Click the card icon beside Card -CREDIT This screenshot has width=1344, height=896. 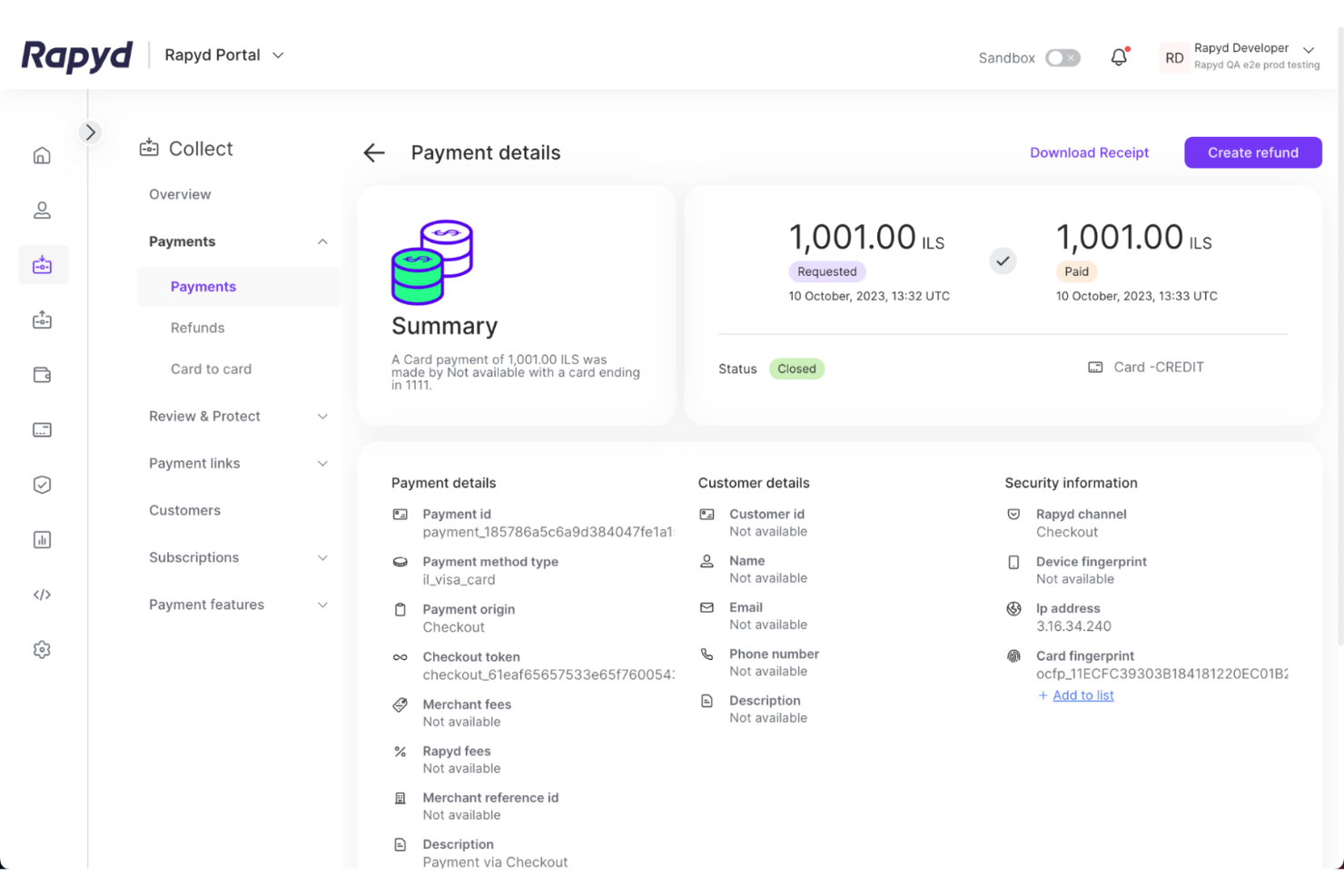tap(1095, 368)
